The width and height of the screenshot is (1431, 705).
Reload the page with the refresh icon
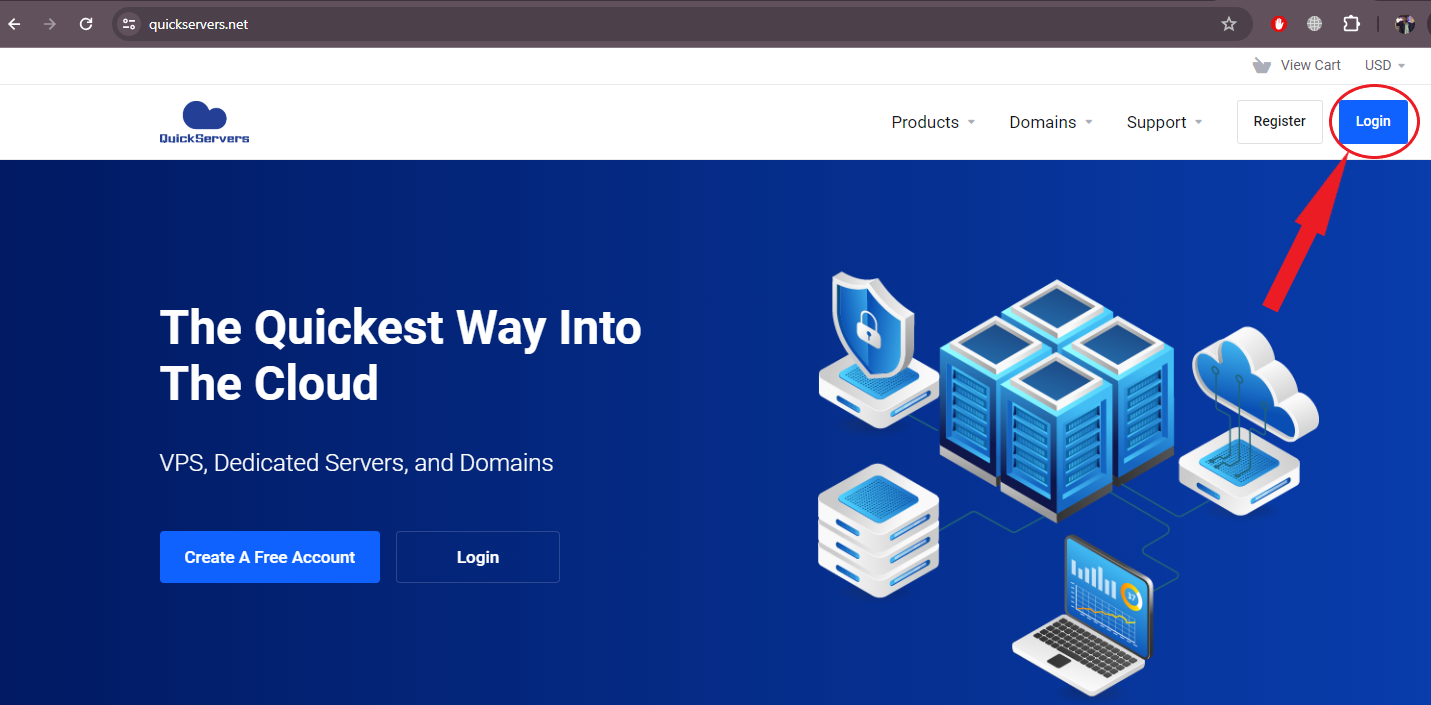(x=86, y=24)
